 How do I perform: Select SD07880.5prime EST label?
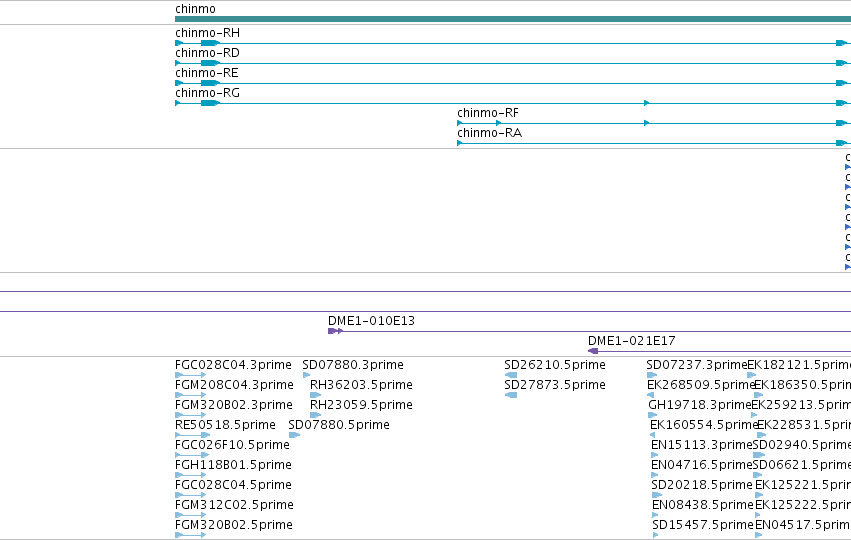point(339,425)
